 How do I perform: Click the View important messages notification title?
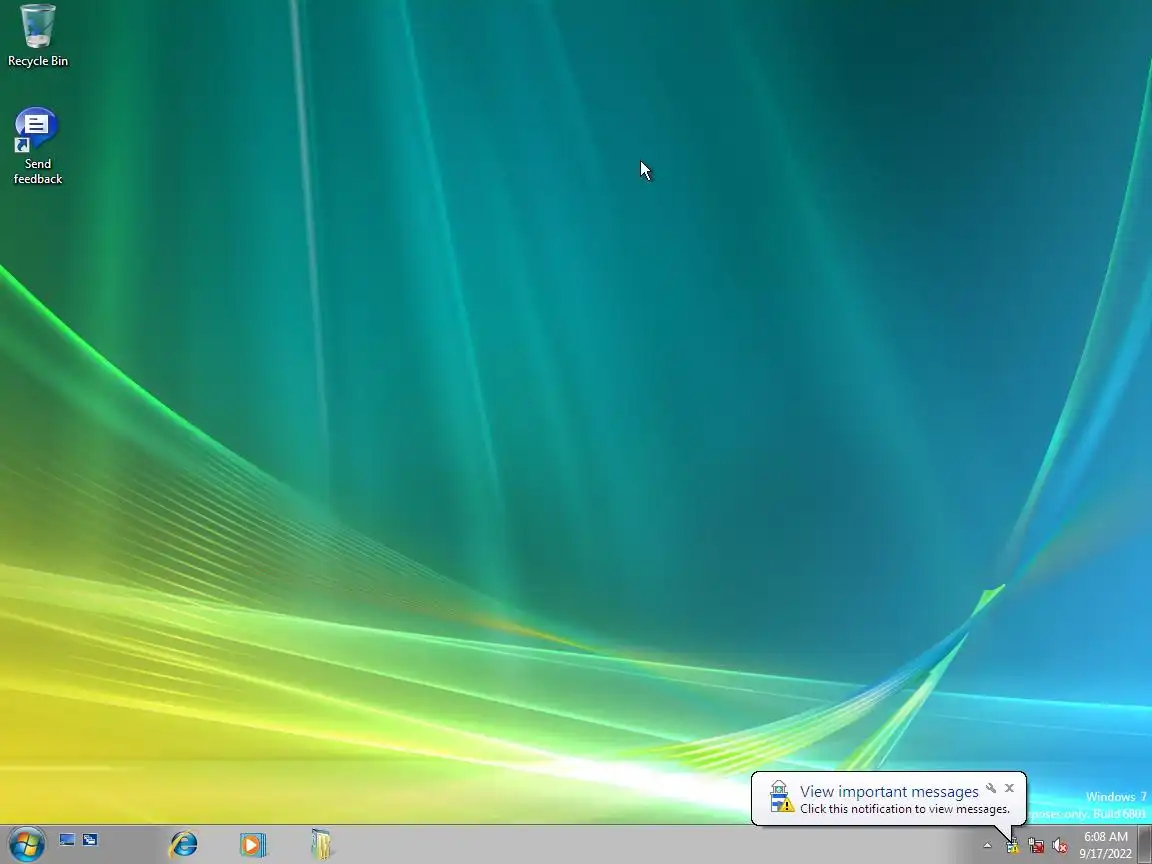point(889,791)
